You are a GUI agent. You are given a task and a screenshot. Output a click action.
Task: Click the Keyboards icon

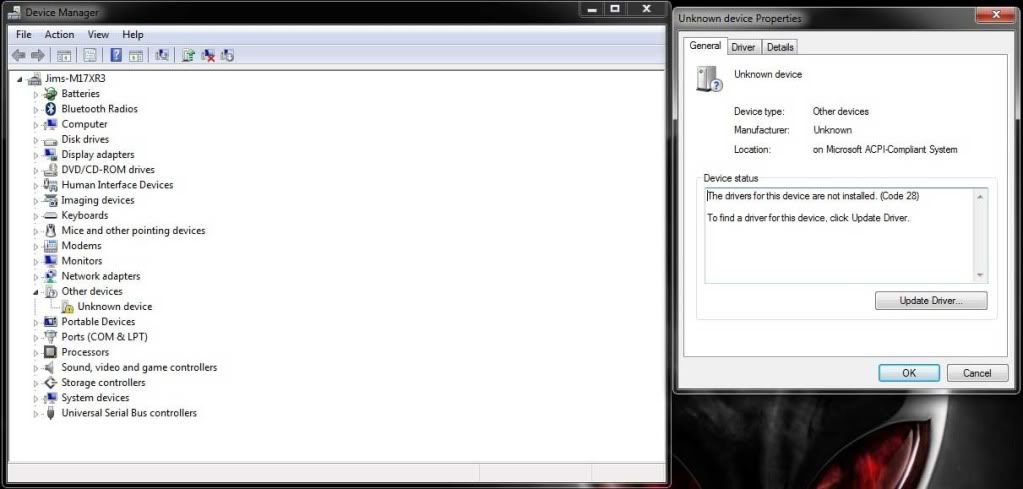click(50, 215)
